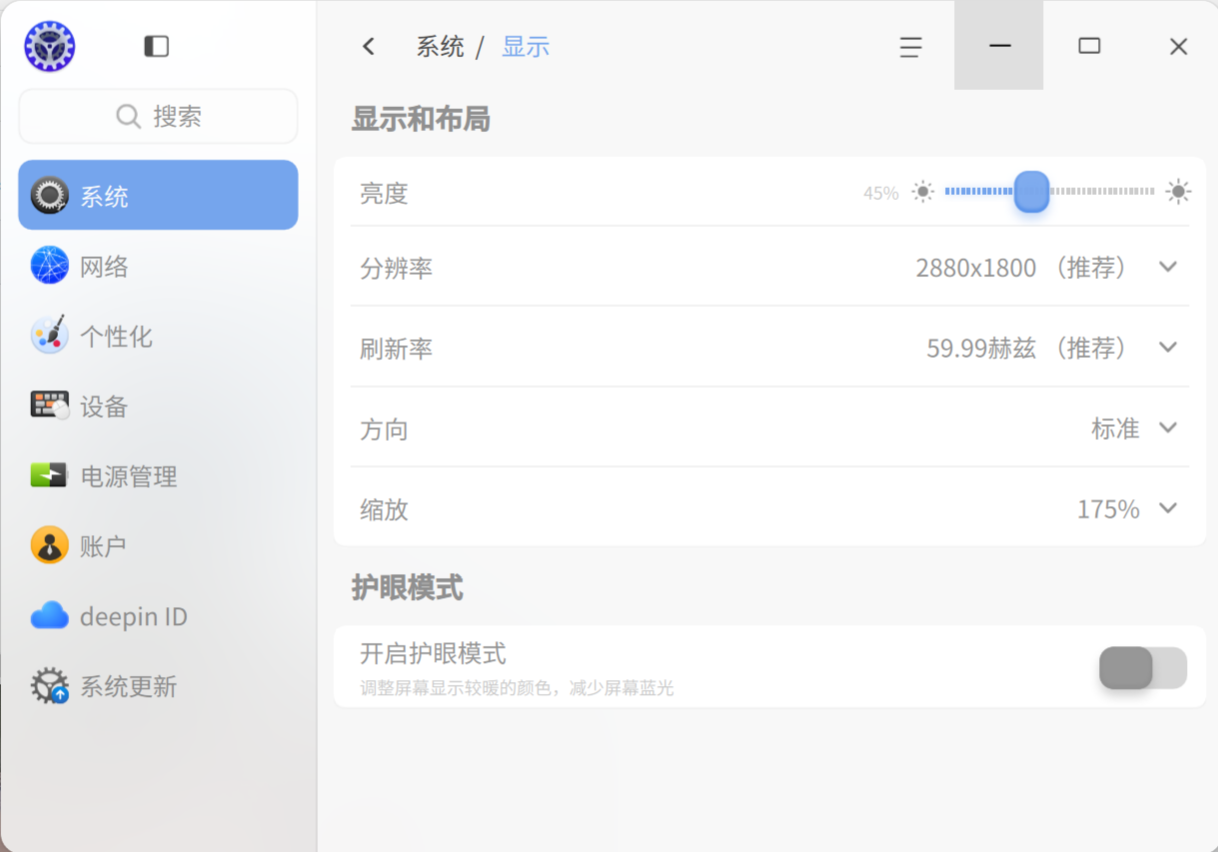Click the 搜索 search field
This screenshot has height=852, width=1218.
158,116
